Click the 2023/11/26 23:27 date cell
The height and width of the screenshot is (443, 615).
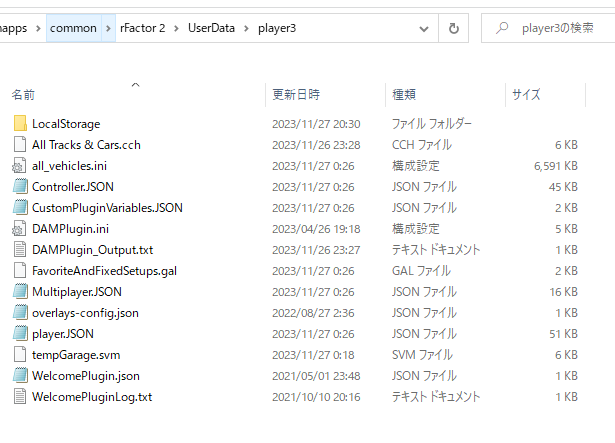tap(316, 250)
